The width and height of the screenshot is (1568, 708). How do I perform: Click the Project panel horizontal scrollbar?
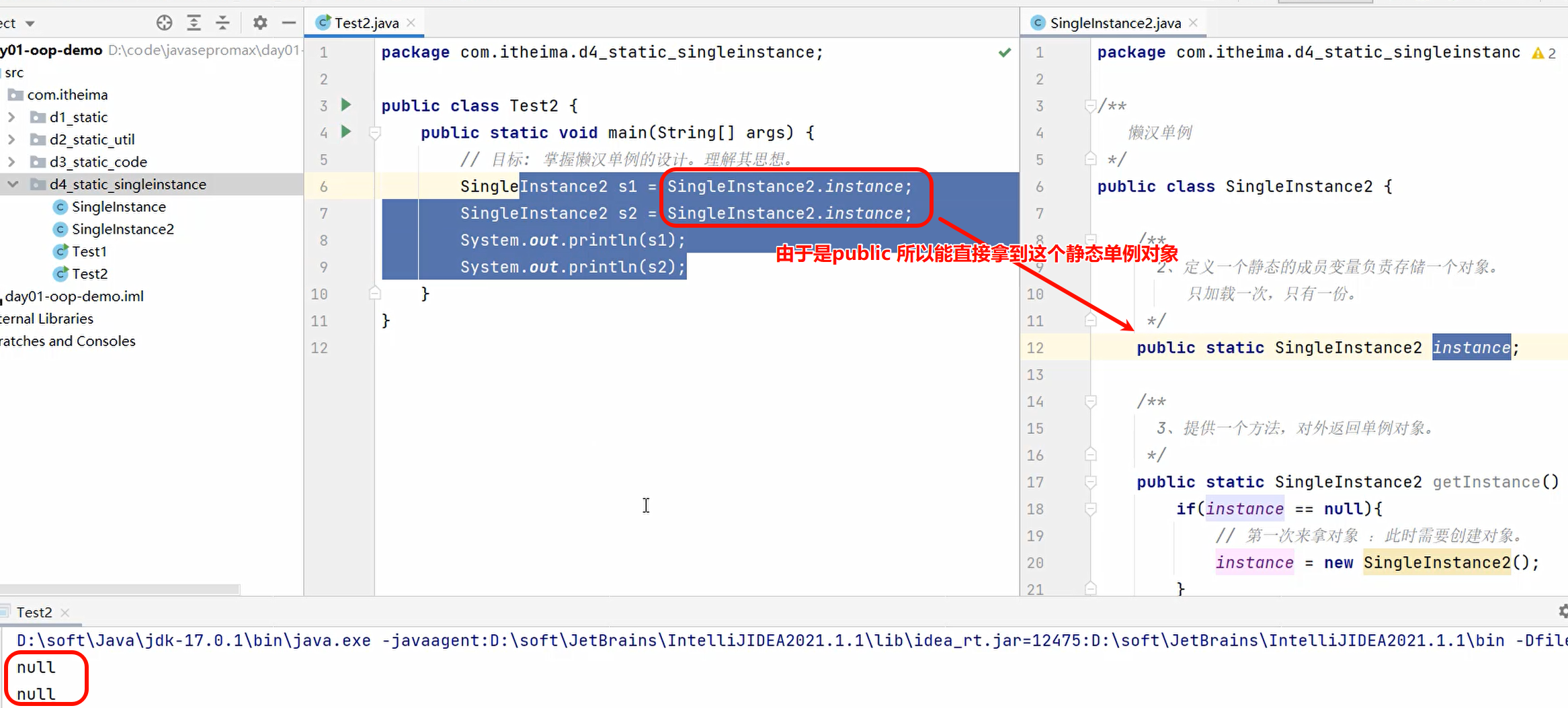click(120, 589)
